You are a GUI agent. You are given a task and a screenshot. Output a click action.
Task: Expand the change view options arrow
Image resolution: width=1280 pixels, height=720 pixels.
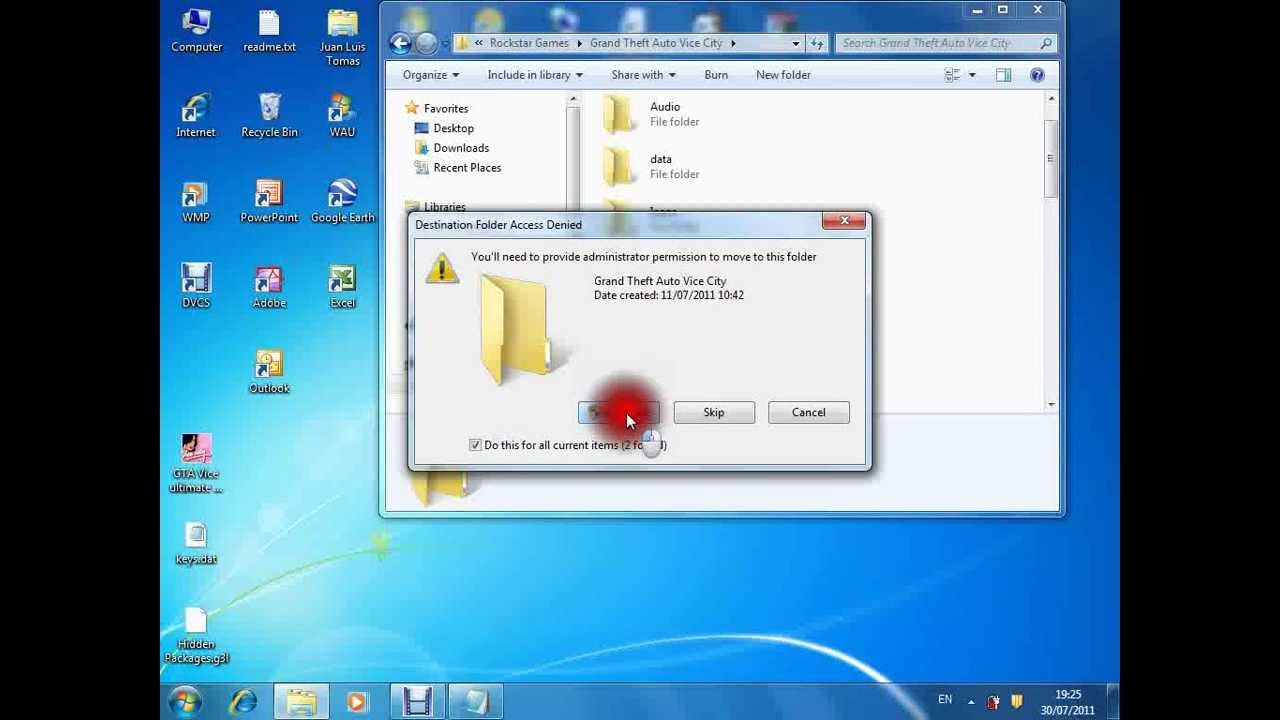coord(971,75)
